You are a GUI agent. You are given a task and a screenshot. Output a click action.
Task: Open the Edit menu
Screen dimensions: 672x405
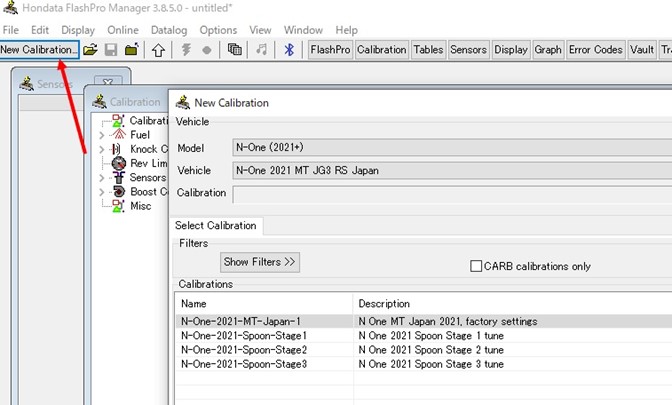tap(40, 30)
